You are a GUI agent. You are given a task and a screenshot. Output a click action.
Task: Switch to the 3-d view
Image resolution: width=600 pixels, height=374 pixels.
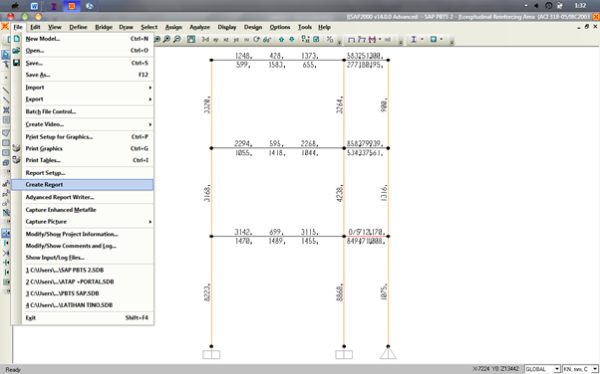[x=205, y=39]
